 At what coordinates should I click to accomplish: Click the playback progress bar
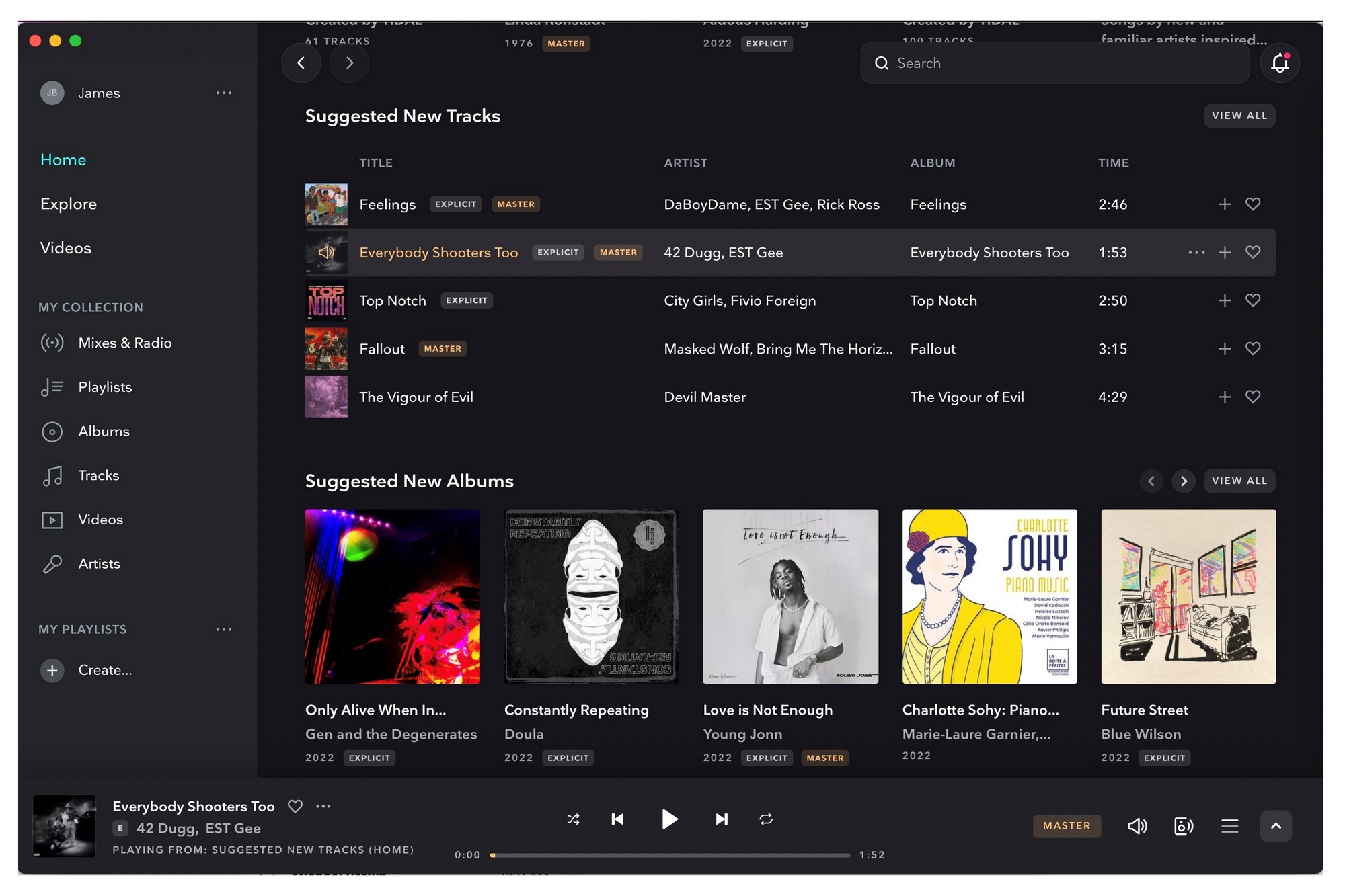[672, 854]
